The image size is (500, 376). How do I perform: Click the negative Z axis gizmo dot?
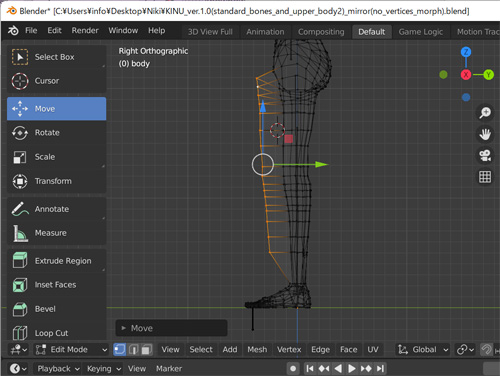[x=466, y=97]
